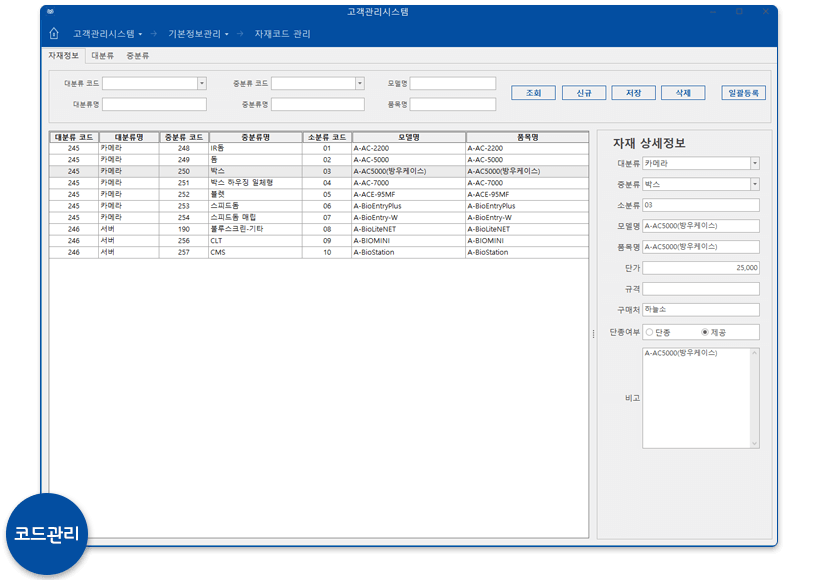This screenshot has width=815, height=580.
Task: Select the row 스피드돔 매립
Action: point(319,217)
